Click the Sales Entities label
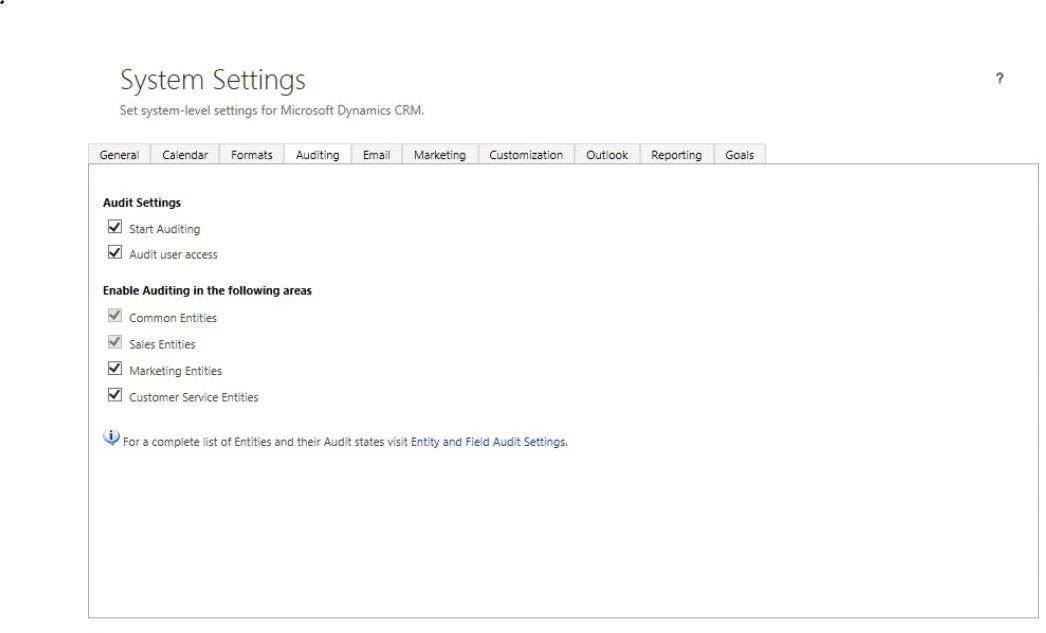 [x=162, y=344]
